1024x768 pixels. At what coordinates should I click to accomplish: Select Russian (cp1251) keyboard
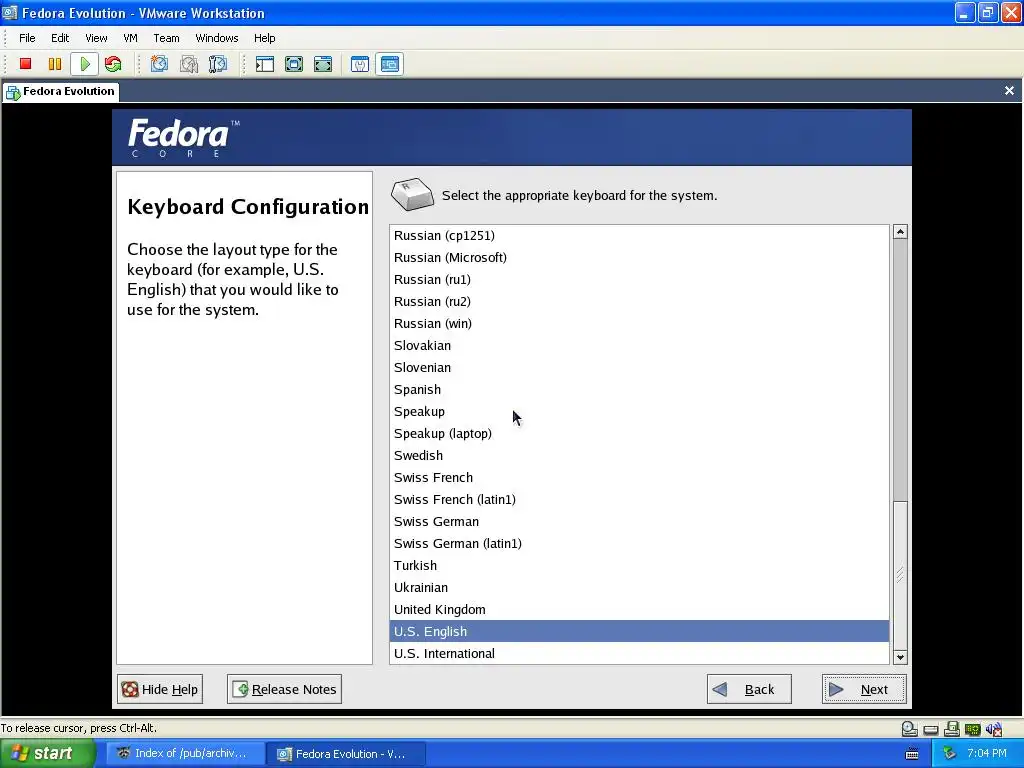point(639,236)
